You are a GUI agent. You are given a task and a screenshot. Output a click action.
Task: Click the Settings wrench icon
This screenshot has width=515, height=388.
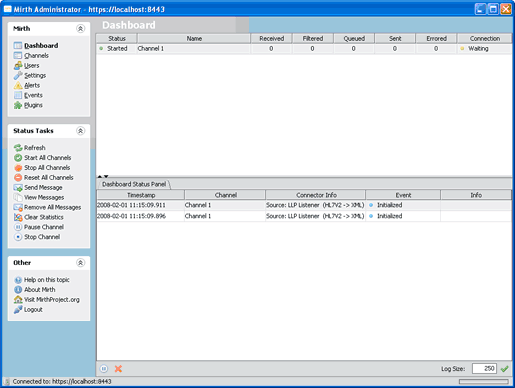coord(18,75)
